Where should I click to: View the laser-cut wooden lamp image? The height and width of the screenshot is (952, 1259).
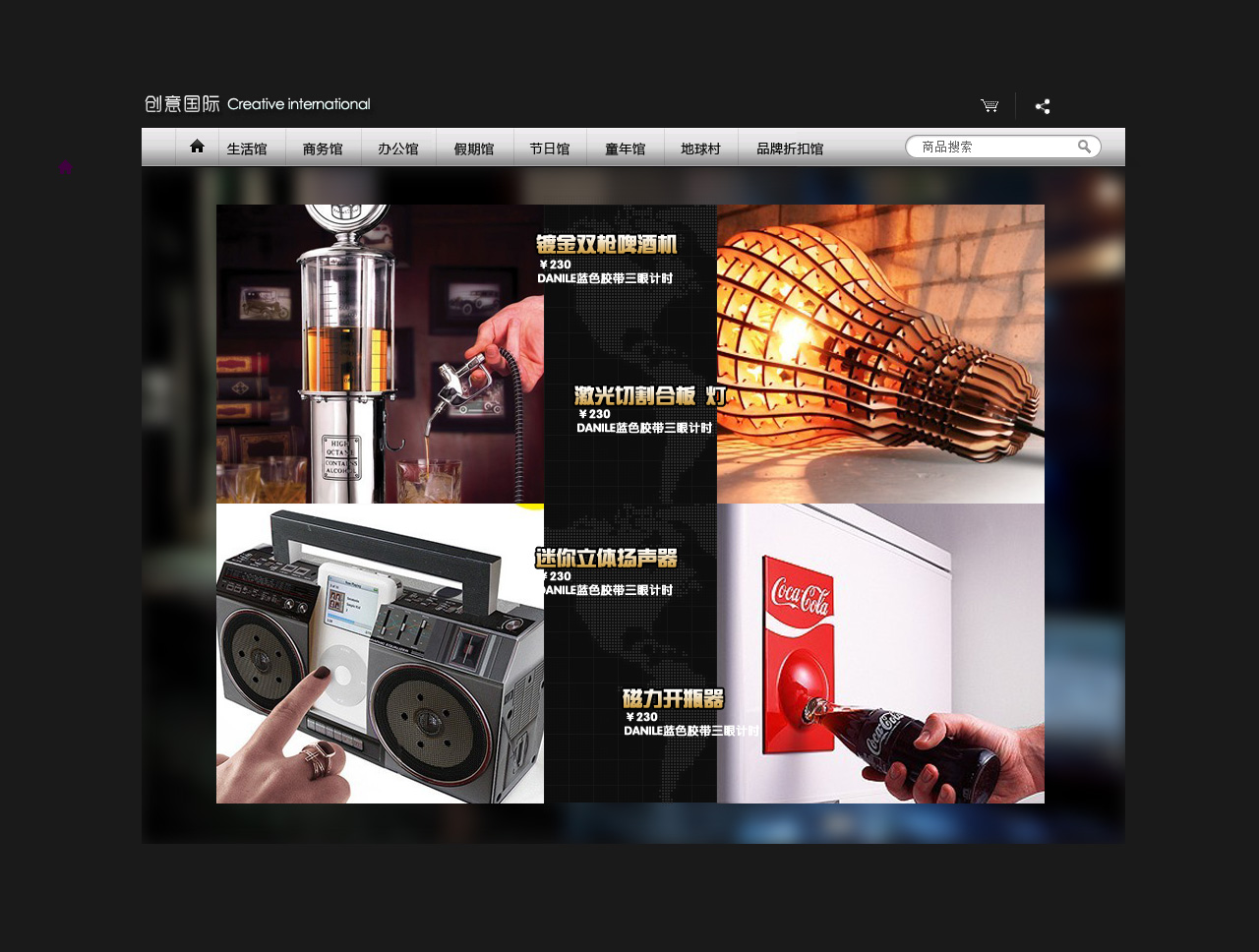click(880, 354)
